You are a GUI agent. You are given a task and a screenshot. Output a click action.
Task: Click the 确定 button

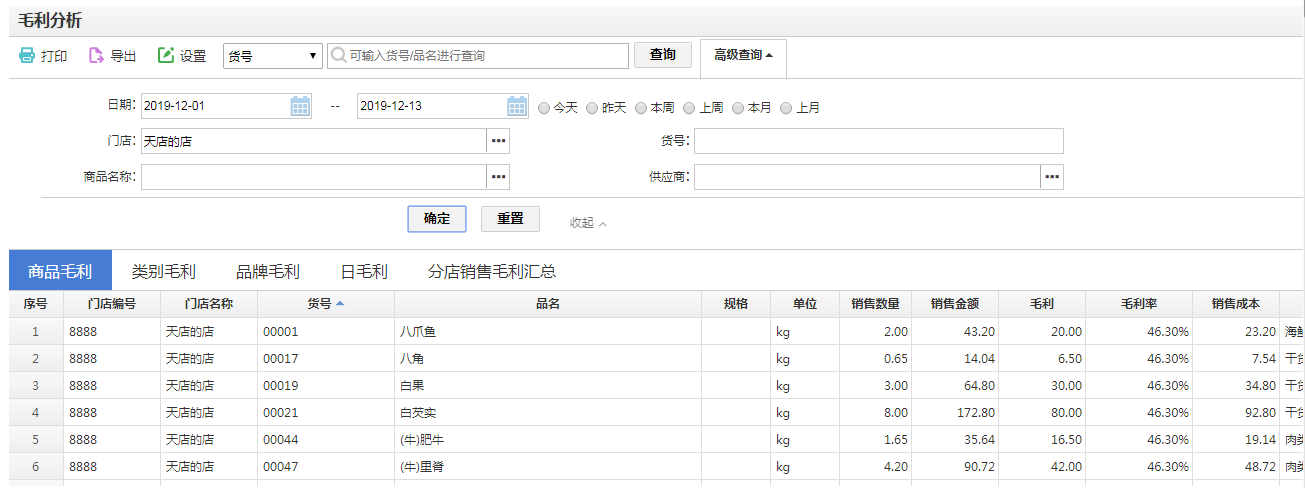tap(437, 219)
